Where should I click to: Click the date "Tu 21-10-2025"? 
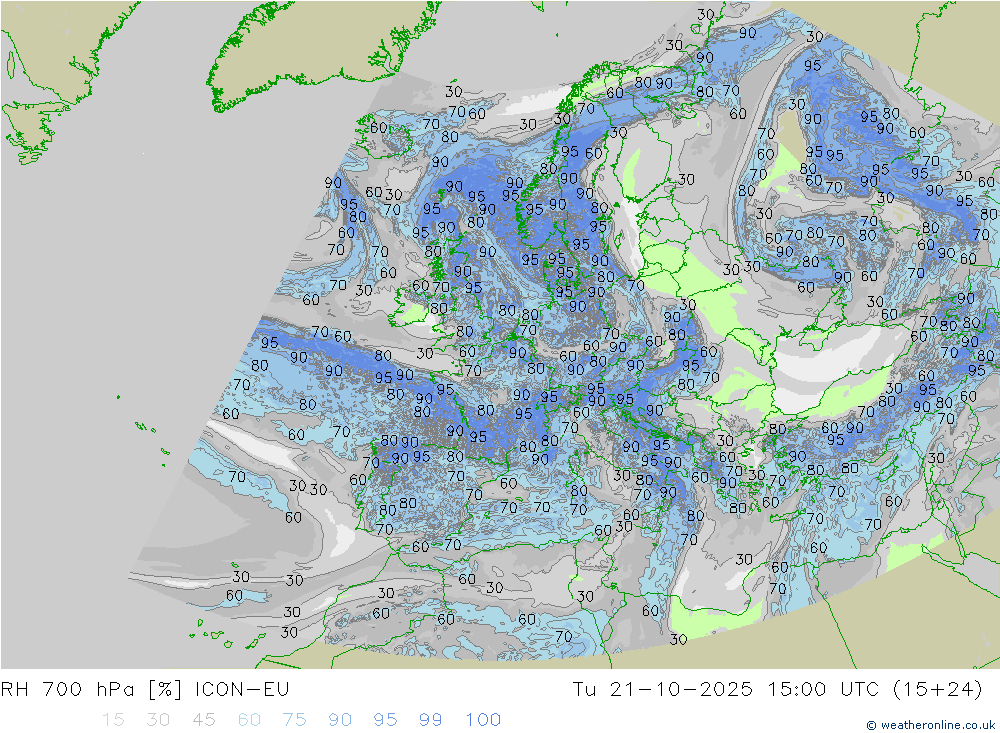pos(662,690)
